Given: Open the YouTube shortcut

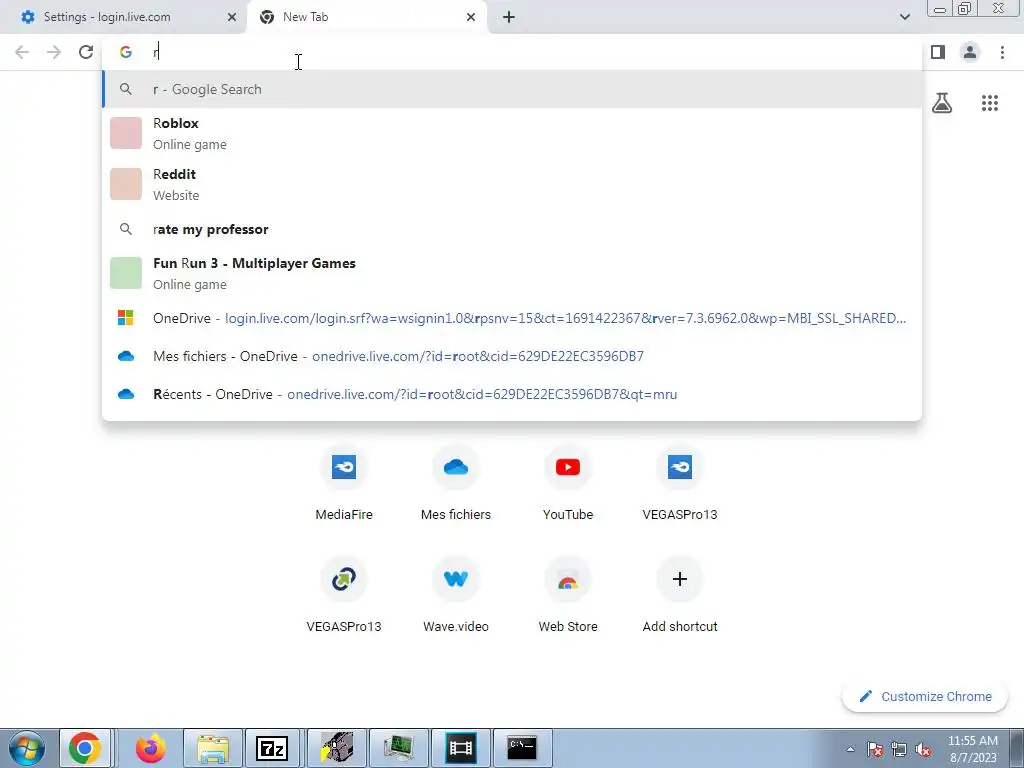Looking at the screenshot, I should click(x=568, y=485).
